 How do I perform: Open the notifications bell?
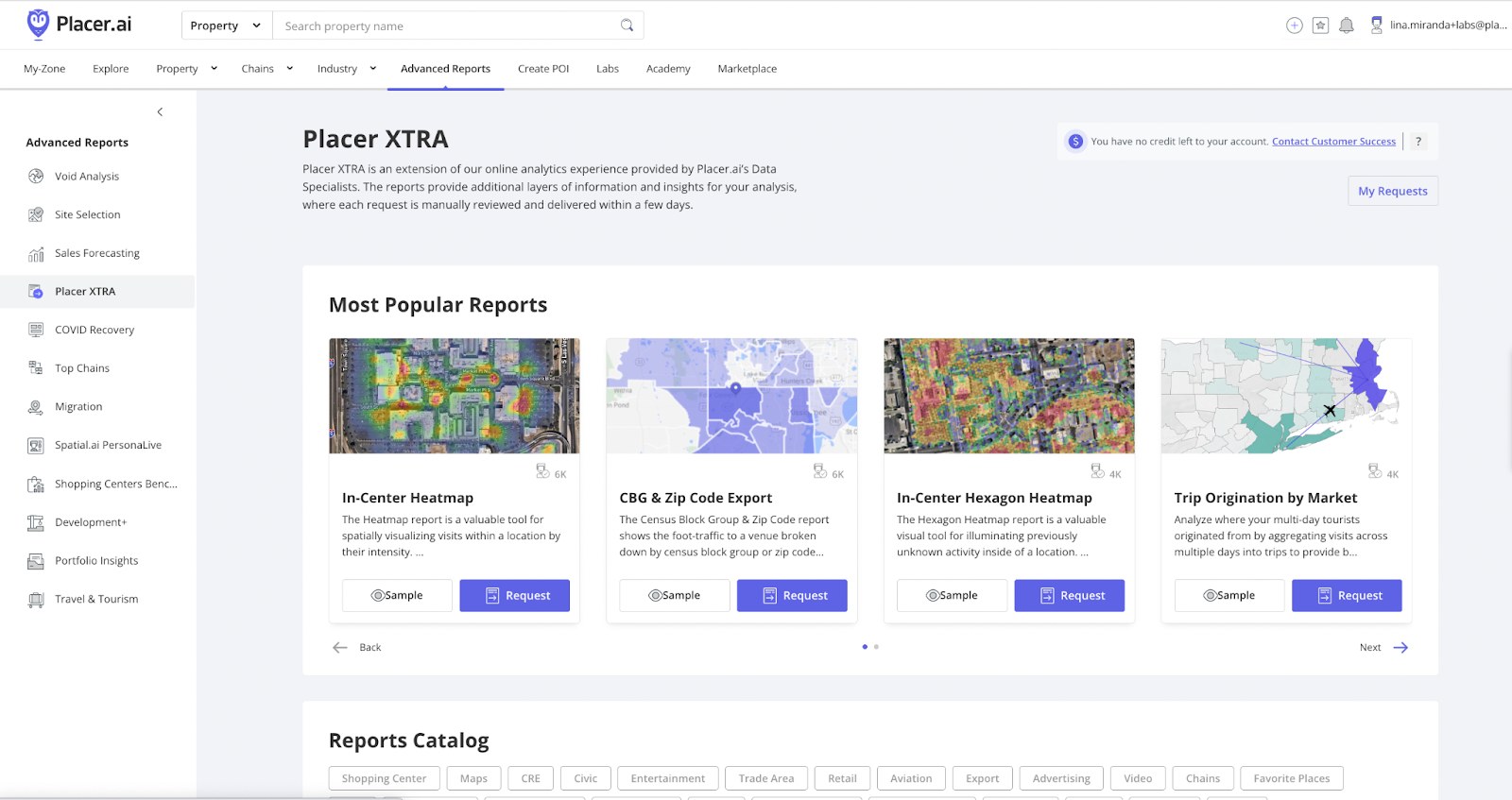pos(1347,26)
